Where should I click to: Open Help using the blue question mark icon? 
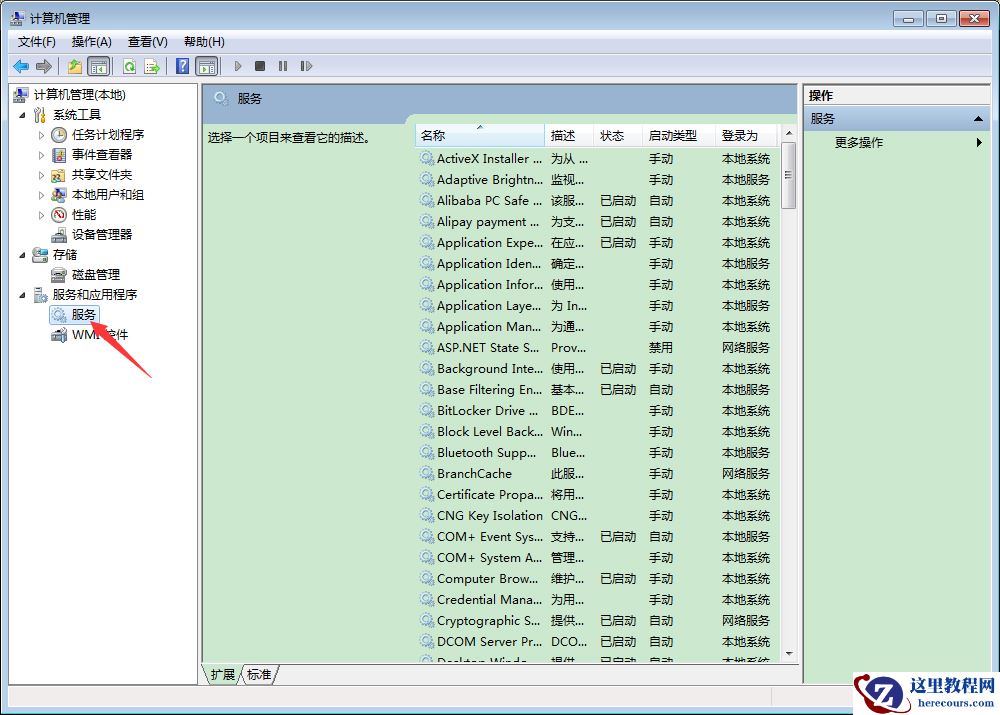(182, 65)
